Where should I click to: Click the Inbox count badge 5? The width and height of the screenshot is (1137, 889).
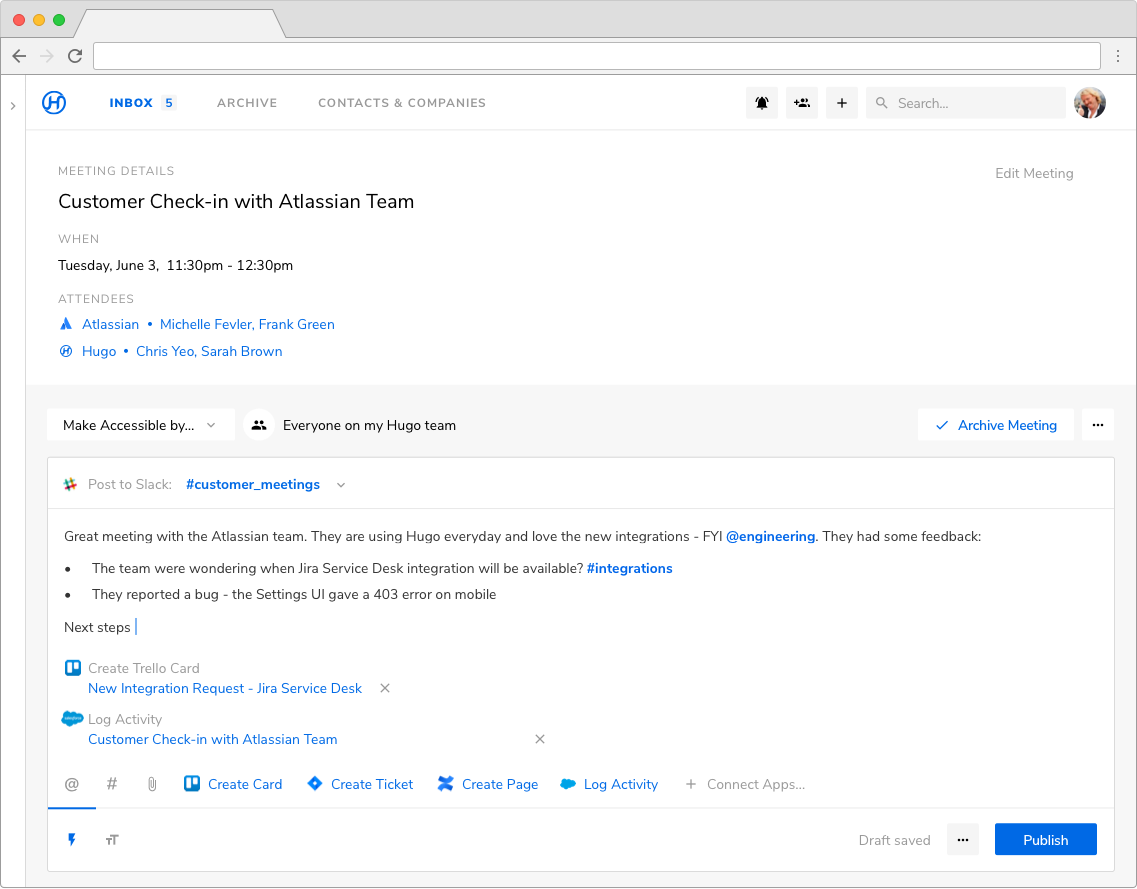169,103
